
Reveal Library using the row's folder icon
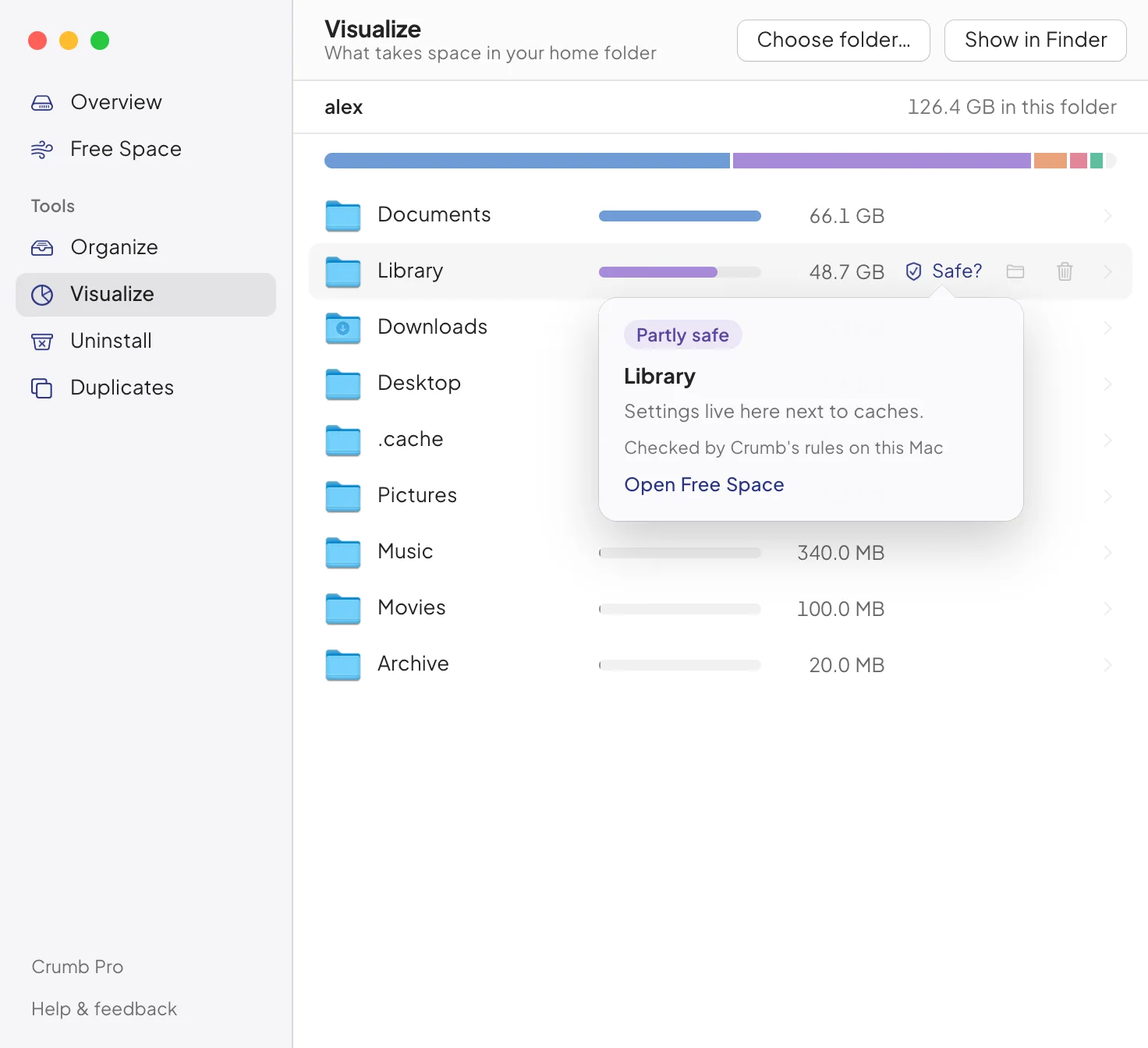pyautogui.click(x=1015, y=271)
